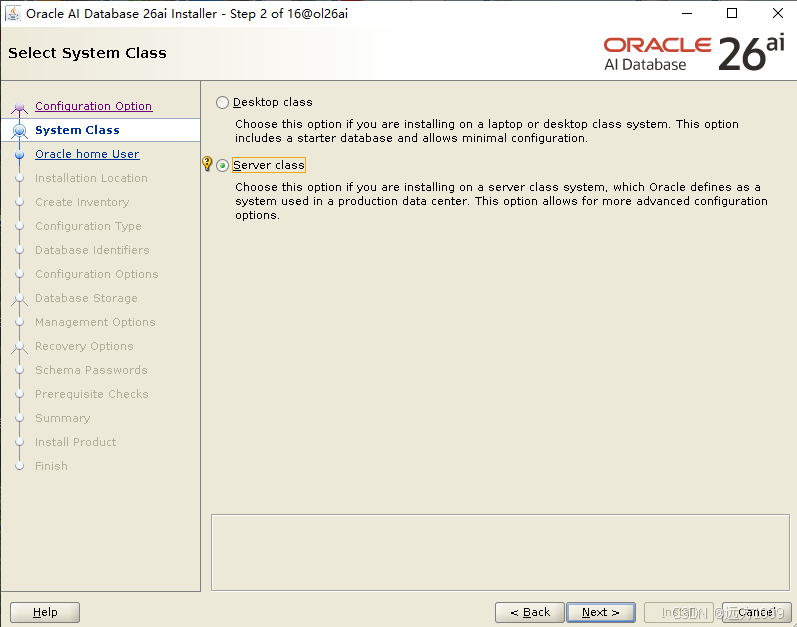Click the Cancel button
797x627 pixels.
click(756, 612)
